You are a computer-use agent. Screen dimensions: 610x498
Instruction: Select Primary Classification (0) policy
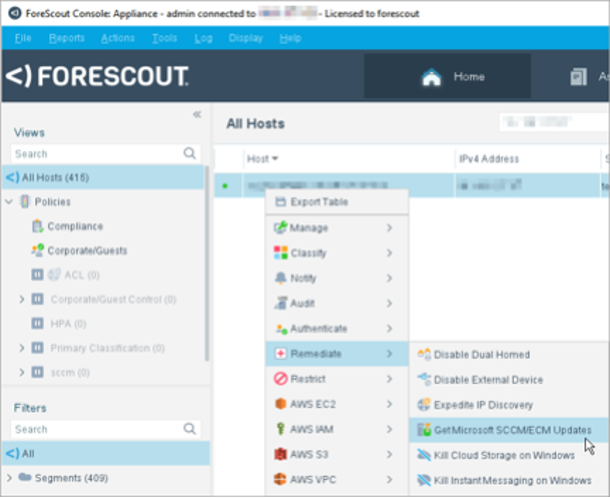(107, 348)
